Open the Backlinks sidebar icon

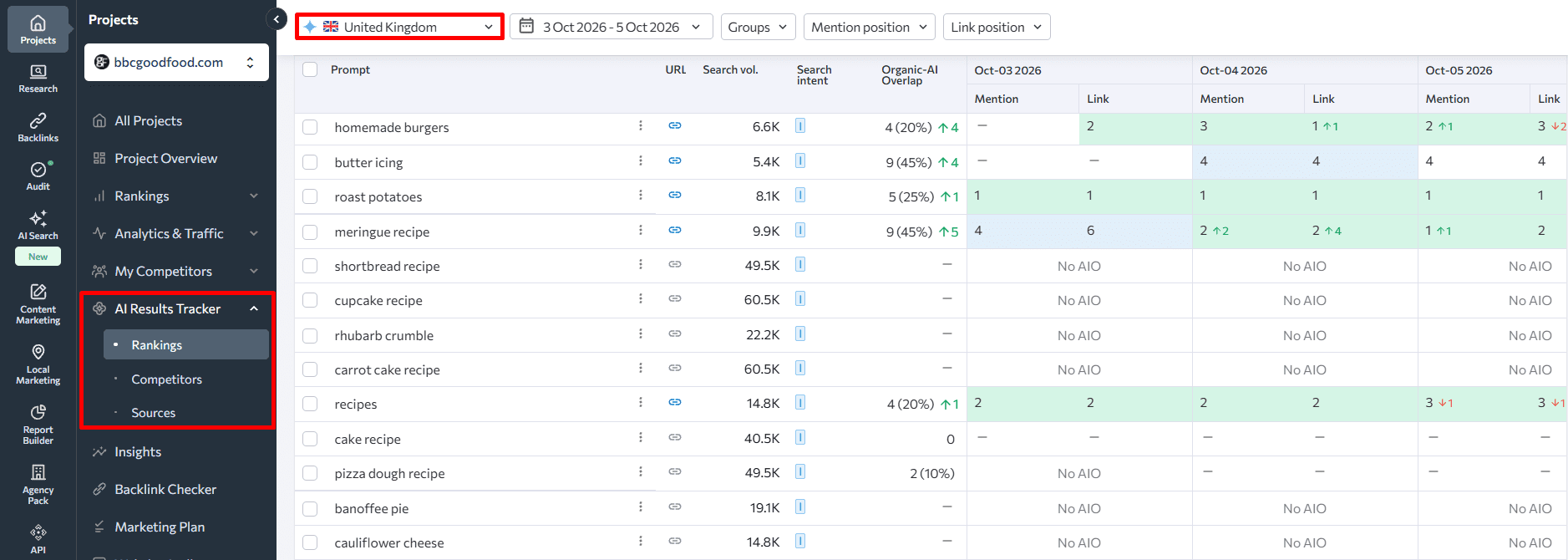tap(38, 128)
